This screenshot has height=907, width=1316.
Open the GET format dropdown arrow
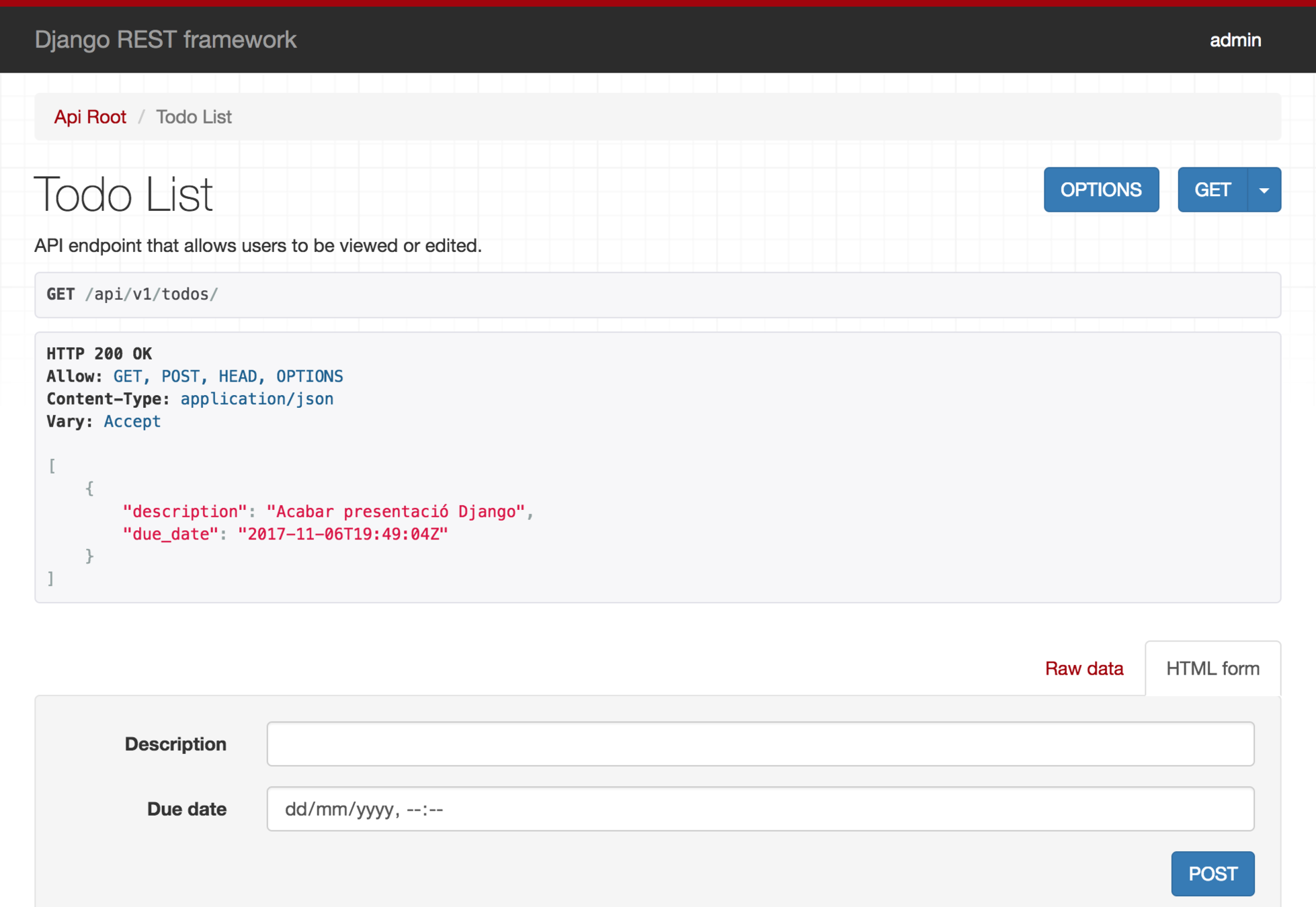(1264, 190)
